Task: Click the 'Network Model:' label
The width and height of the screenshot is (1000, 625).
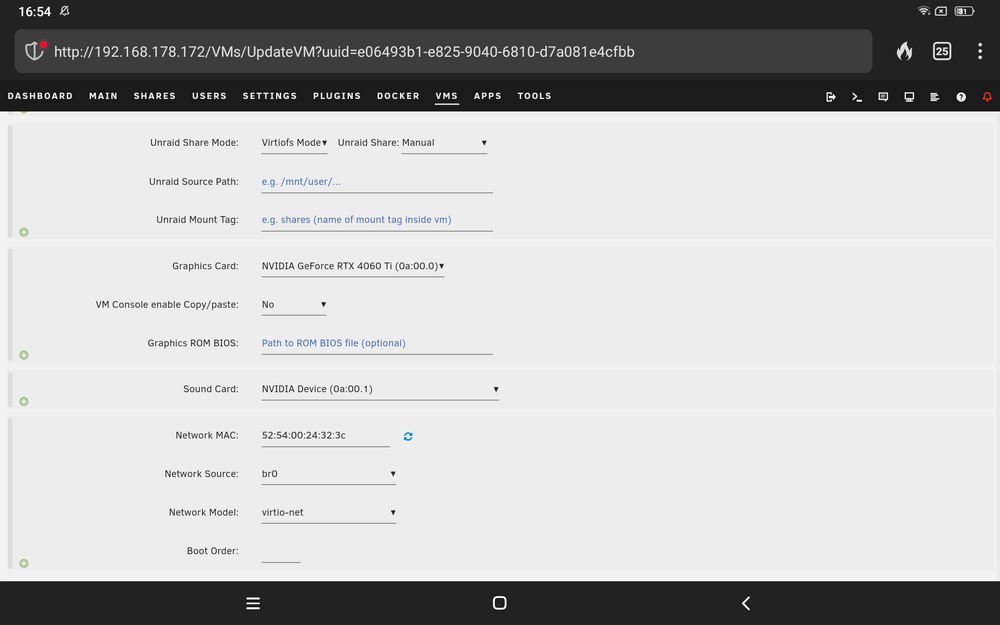Action: 203,513
